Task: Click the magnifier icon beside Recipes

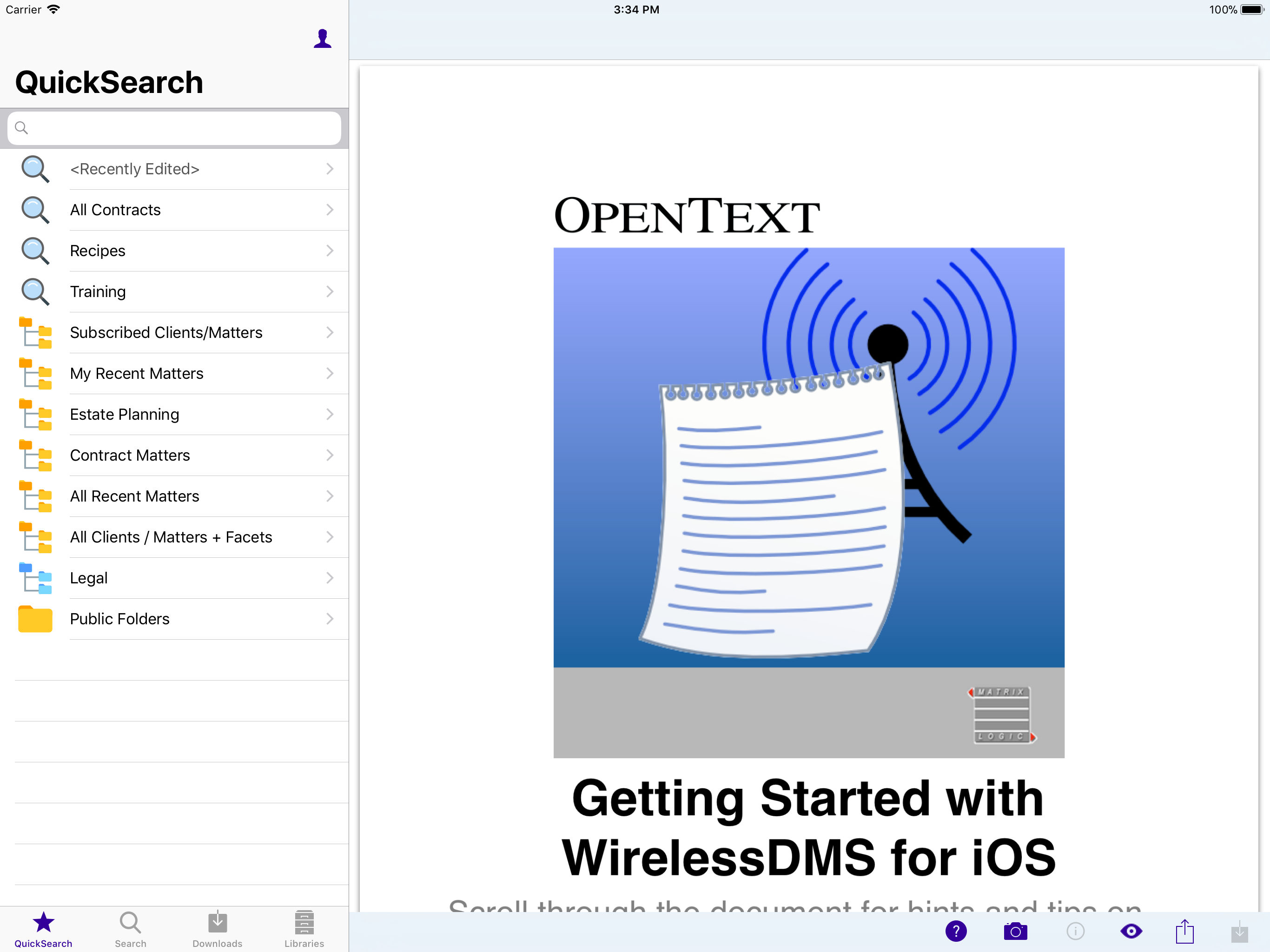Action: coord(35,251)
